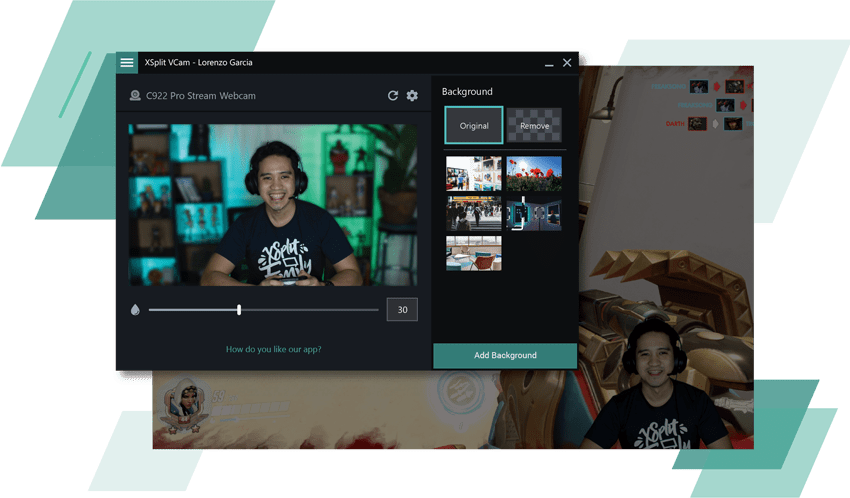Choose the busy street crossing background thumbnail
Screen dimensions: 850x498
[x=474, y=214]
